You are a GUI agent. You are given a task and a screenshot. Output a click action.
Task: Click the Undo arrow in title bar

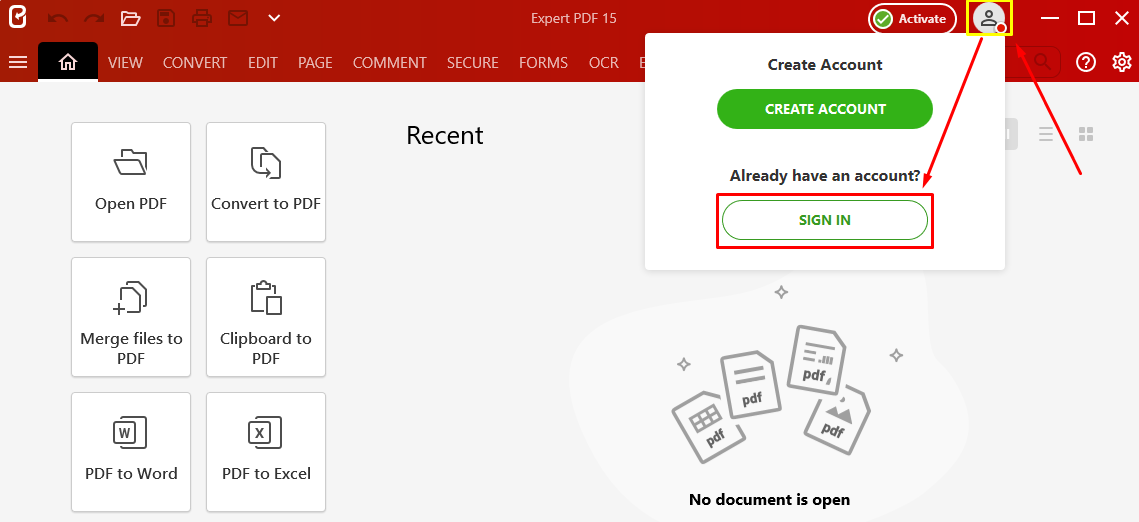(57, 18)
